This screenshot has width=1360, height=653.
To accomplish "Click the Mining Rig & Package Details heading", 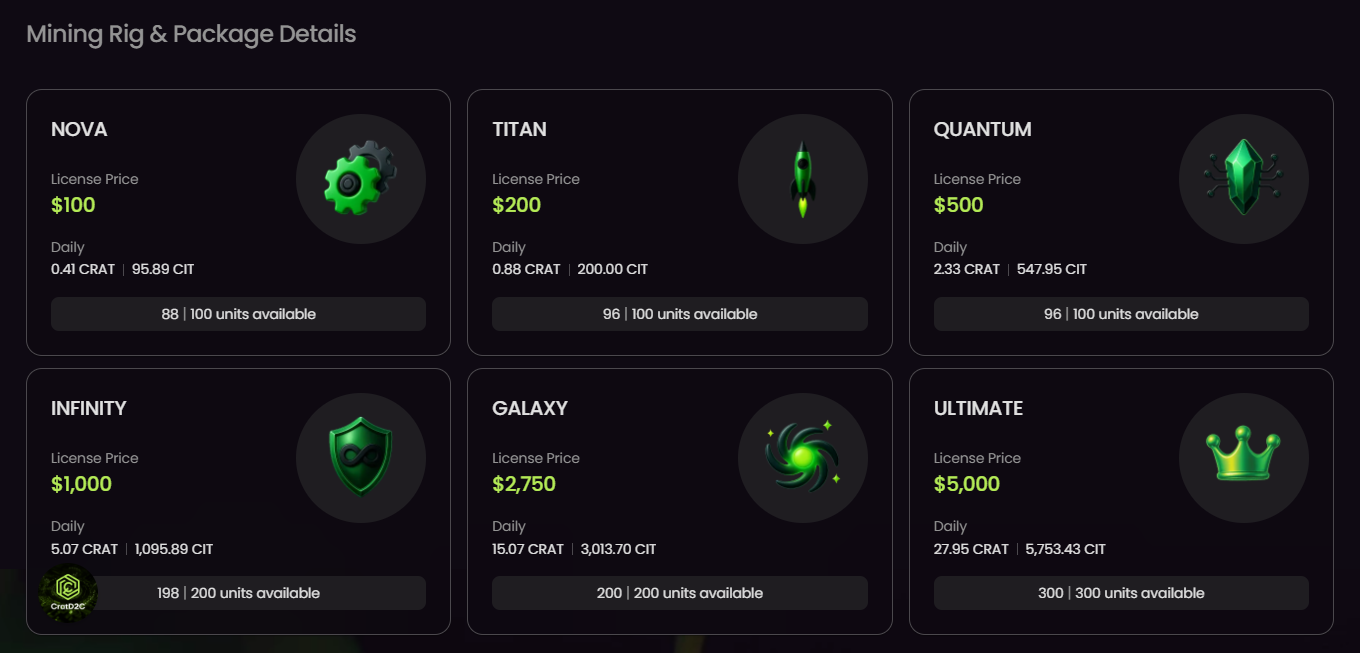I will click(x=191, y=34).
